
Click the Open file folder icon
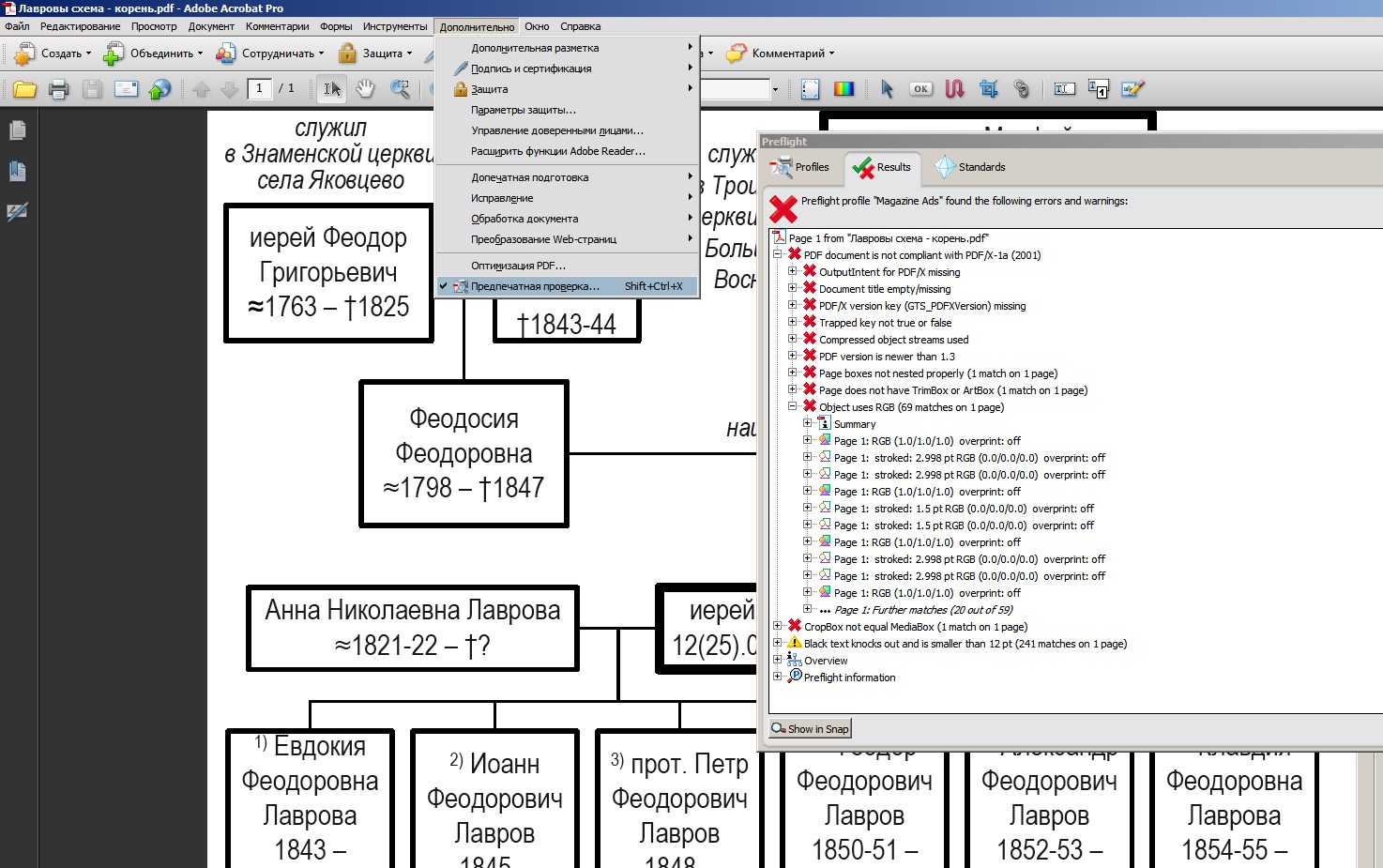(x=24, y=89)
